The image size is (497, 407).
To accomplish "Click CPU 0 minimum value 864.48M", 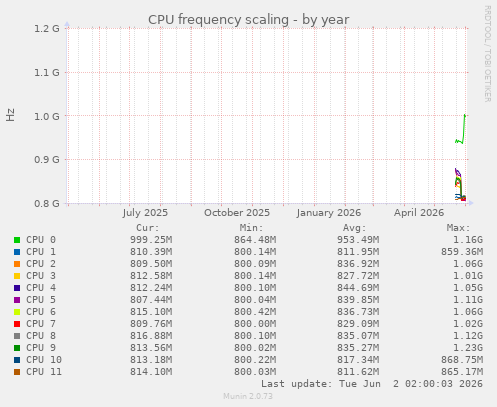I will [x=255, y=240].
